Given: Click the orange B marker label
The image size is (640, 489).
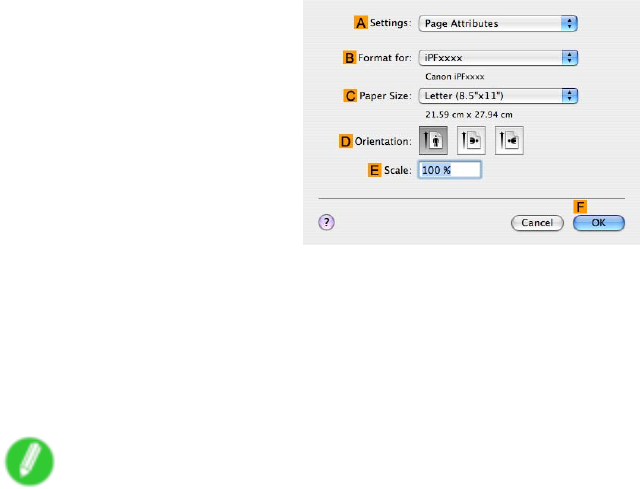Looking at the screenshot, I should 349,58.
